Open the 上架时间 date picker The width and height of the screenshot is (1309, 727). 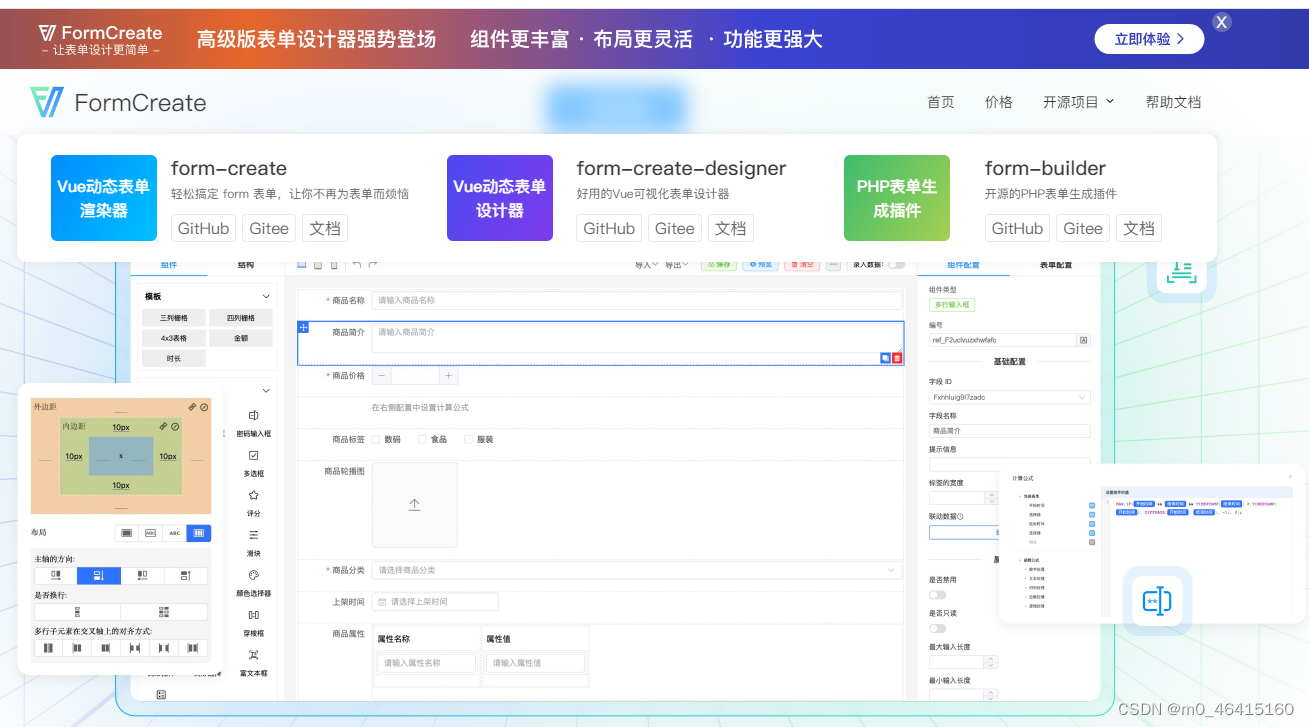coord(435,602)
